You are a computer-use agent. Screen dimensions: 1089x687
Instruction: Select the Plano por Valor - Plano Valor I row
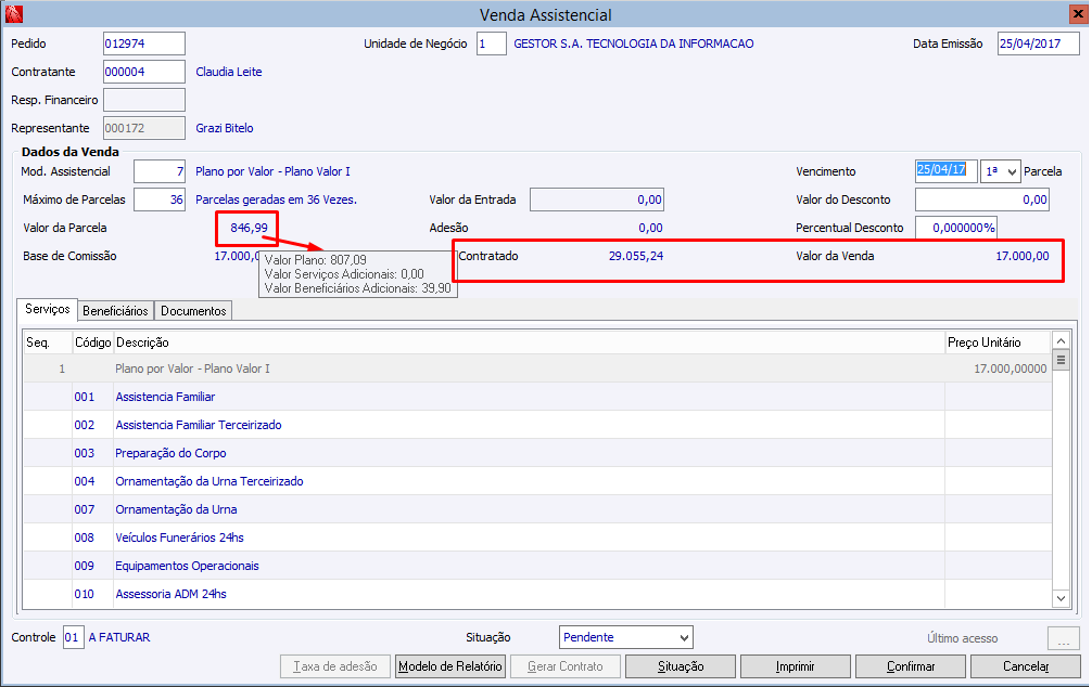pos(538,368)
